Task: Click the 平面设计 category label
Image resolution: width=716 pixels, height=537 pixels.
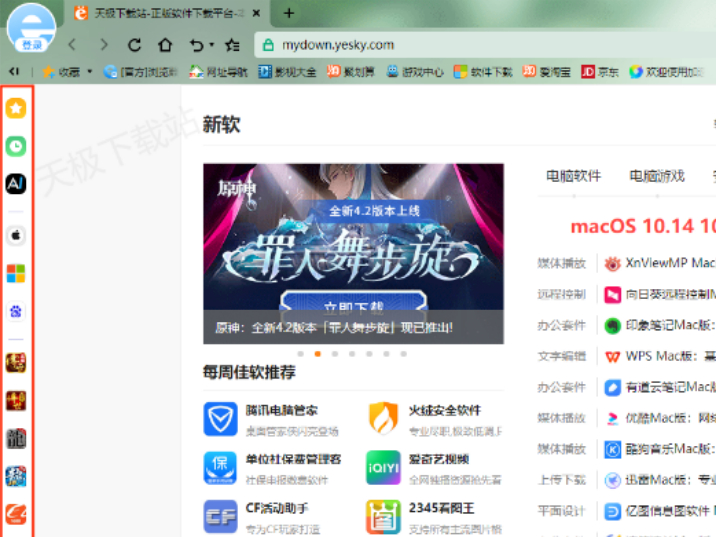Action: tap(562, 511)
